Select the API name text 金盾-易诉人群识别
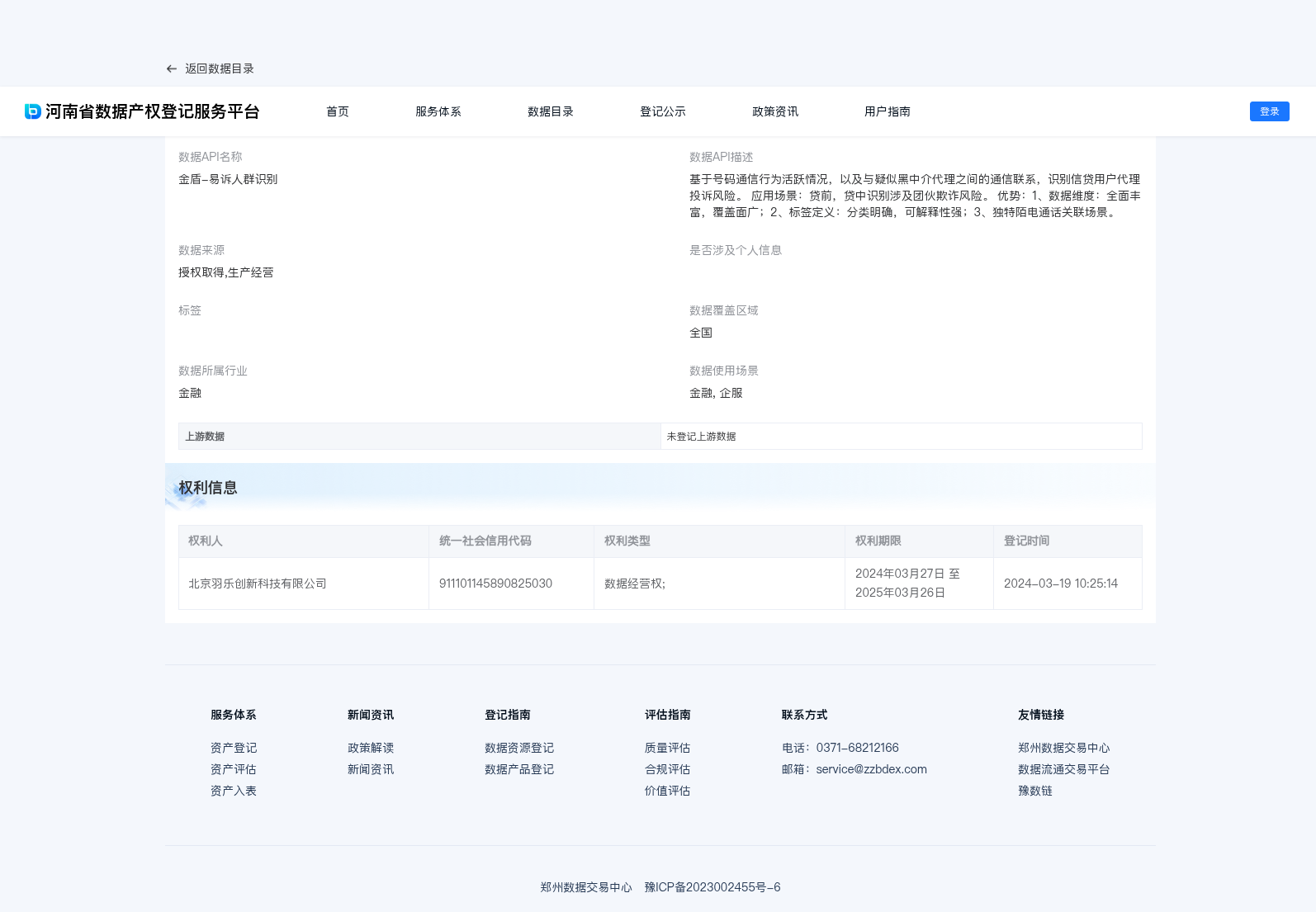Screen dimensions: 1316x912 (228, 179)
